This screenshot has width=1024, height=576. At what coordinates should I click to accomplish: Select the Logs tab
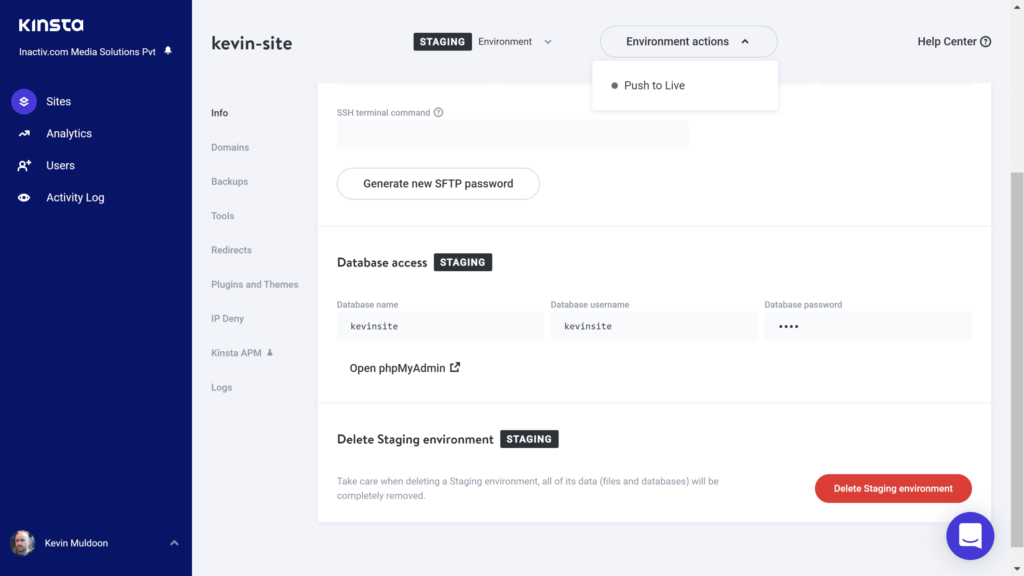221,387
